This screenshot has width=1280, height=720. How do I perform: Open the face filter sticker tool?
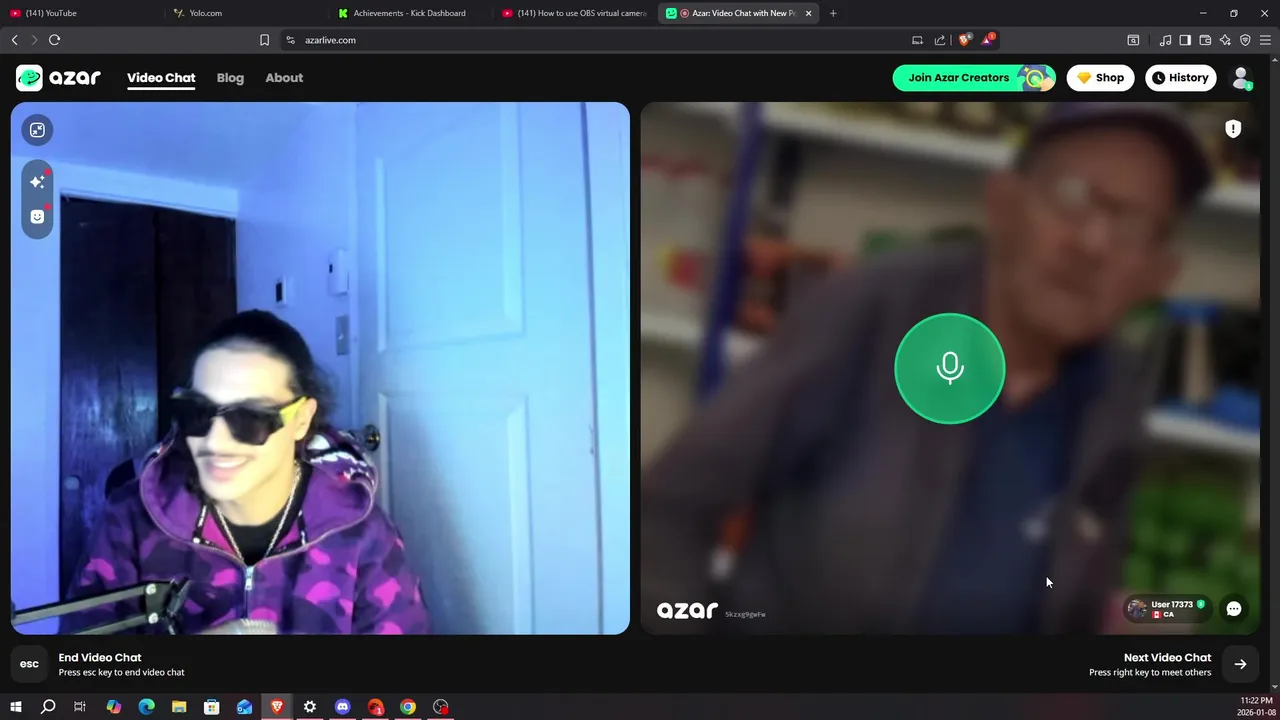[37, 217]
